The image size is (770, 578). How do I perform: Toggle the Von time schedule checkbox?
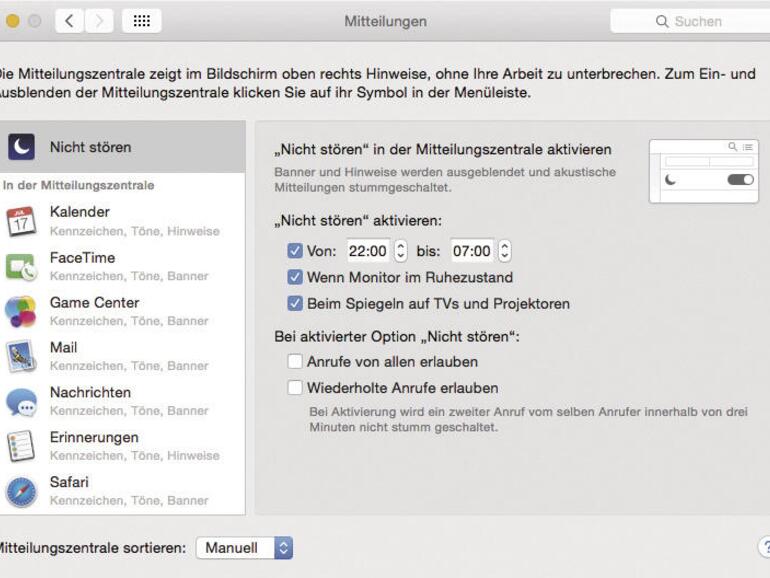[295, 250]
